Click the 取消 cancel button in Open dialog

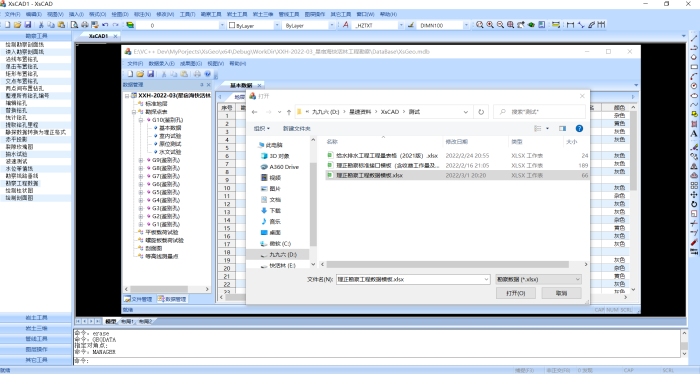pos(562,293)
